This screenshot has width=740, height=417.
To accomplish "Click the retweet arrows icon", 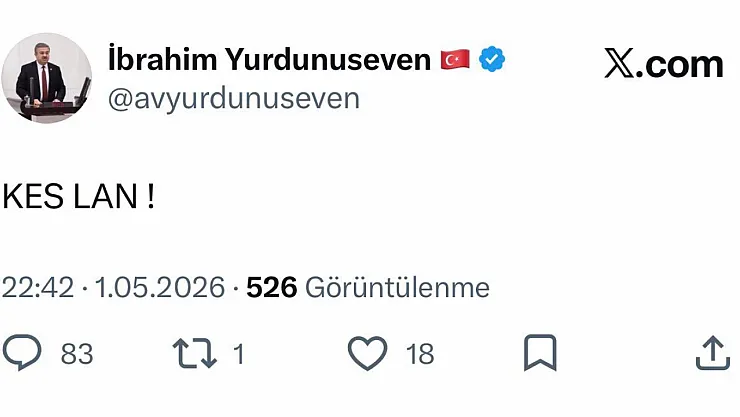I will [x=194, y=353].
